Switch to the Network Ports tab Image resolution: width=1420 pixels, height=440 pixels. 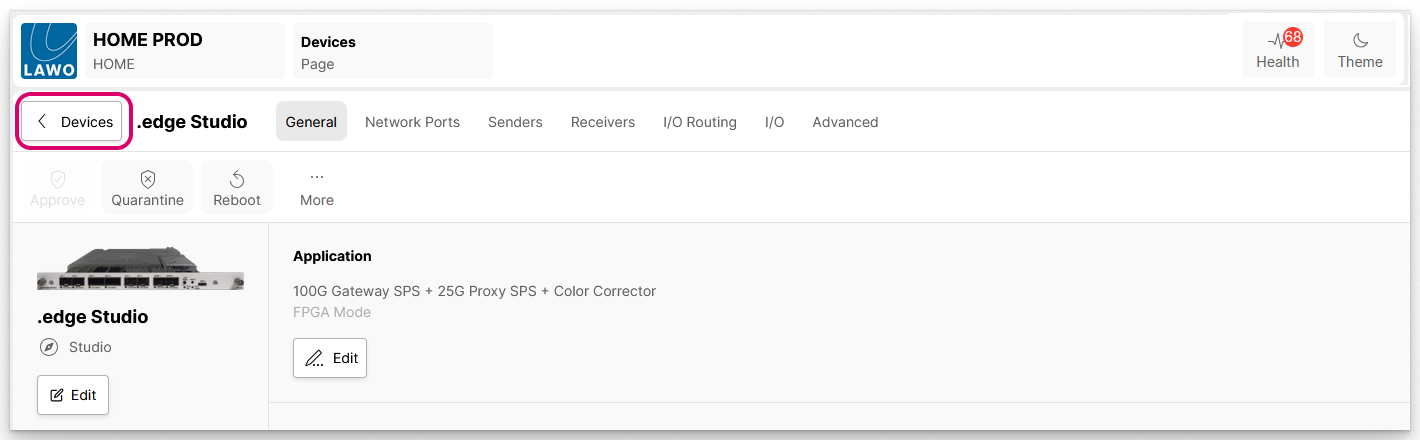412,122
